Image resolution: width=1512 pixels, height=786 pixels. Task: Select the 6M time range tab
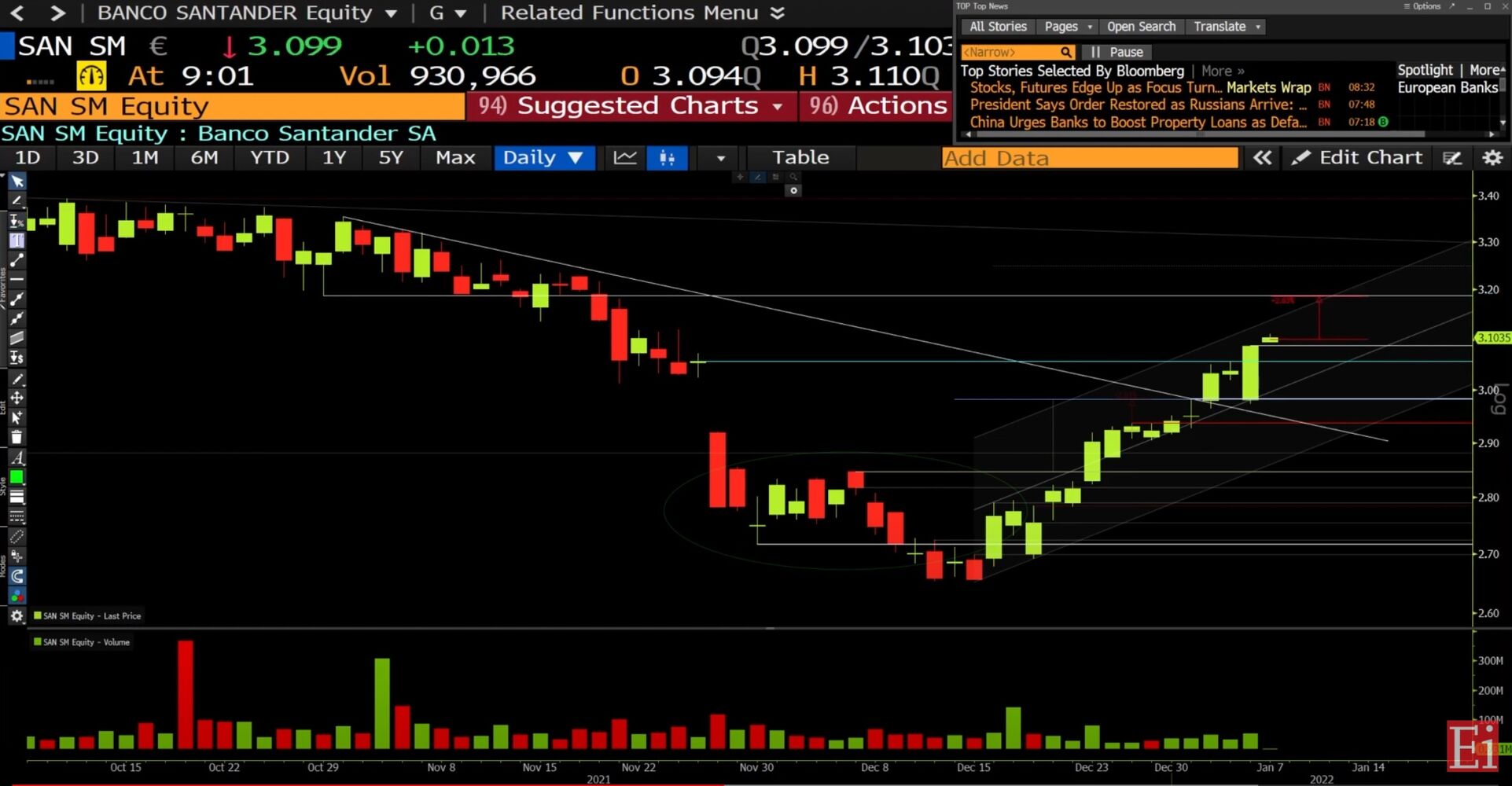click(204, 158)
